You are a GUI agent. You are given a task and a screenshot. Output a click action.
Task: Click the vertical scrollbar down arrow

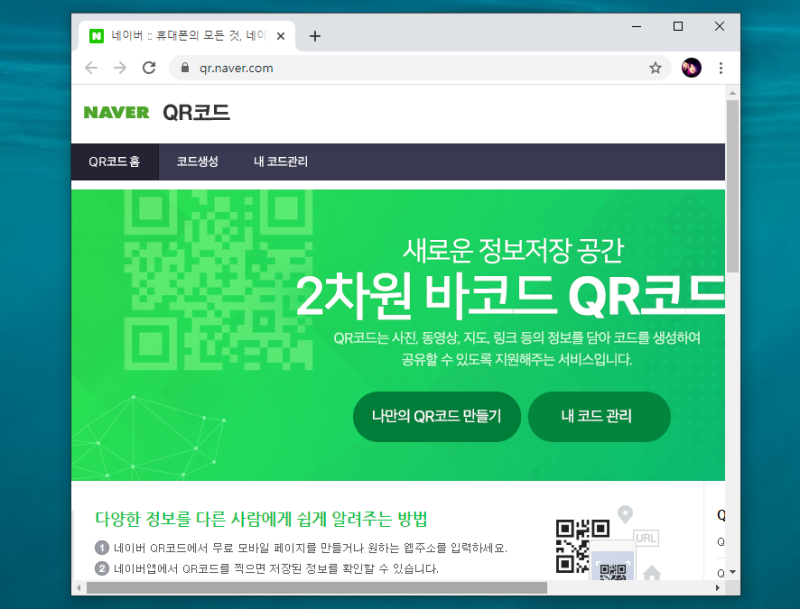click(x=733, y=572)
